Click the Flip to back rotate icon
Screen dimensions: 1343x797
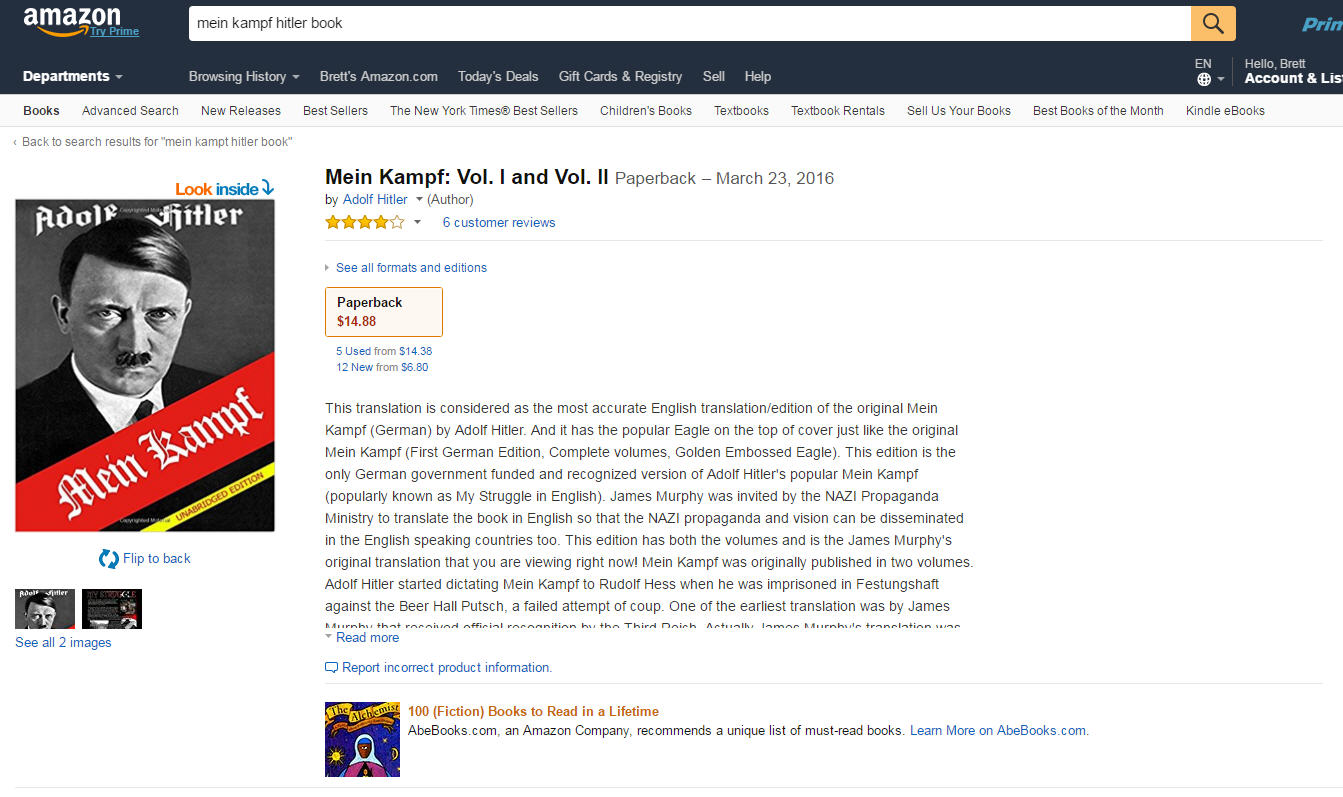pyautogui.click(x=107, y=558)
